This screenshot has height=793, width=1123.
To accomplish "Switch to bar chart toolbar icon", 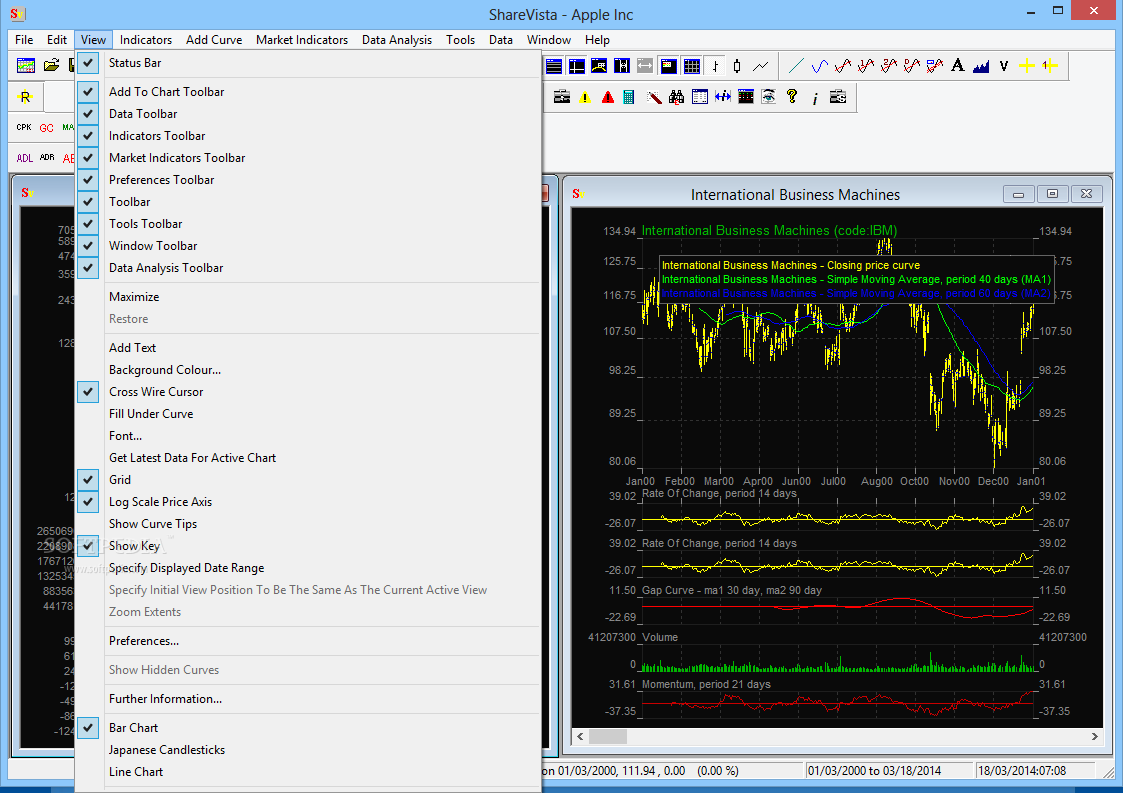I will tap(715, 66).
